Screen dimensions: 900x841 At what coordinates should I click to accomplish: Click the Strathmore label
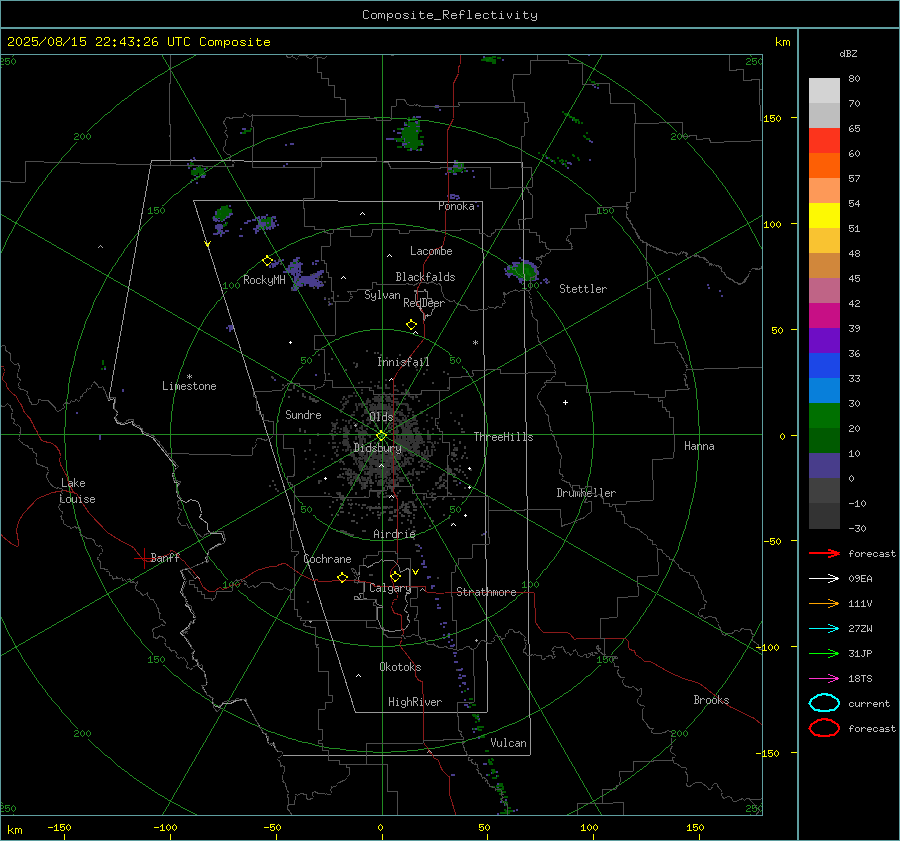click(486, 592)
